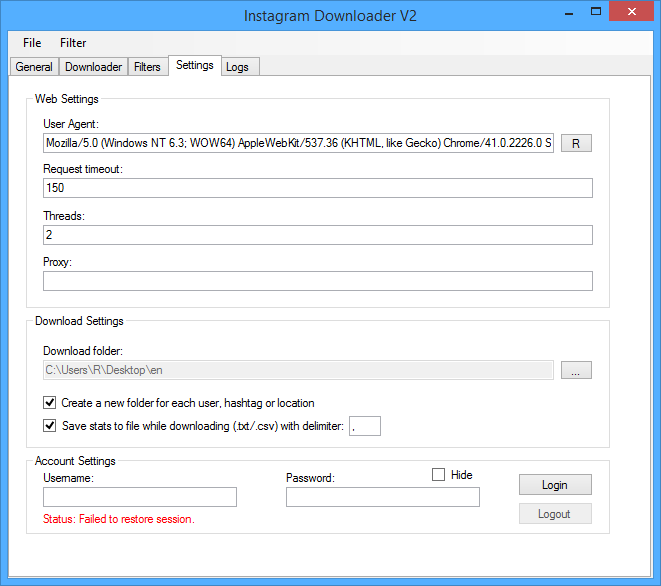Click the Username field

tap(140, 497)
